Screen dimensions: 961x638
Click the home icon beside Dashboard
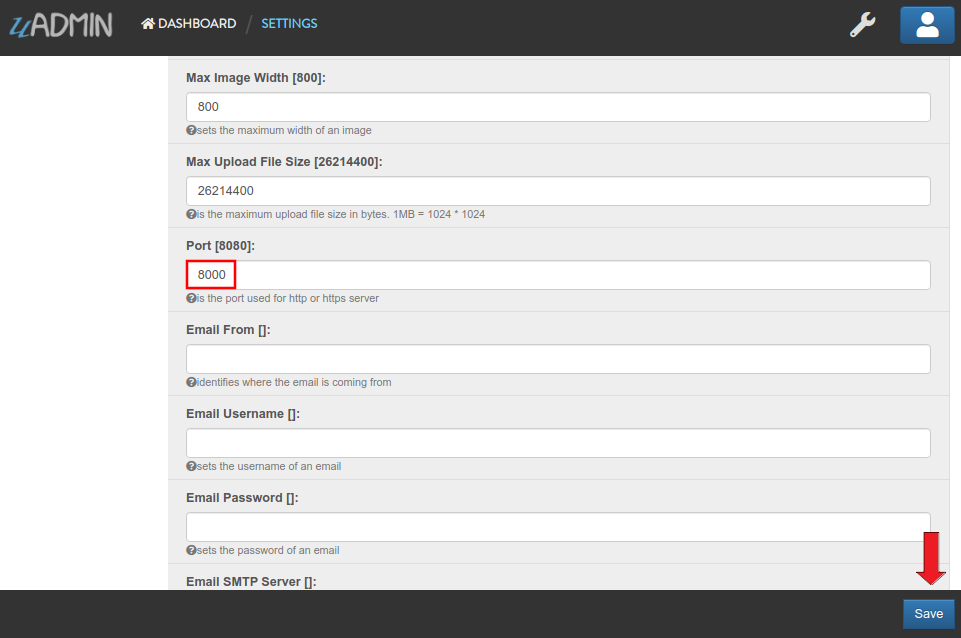coord(148,23)
